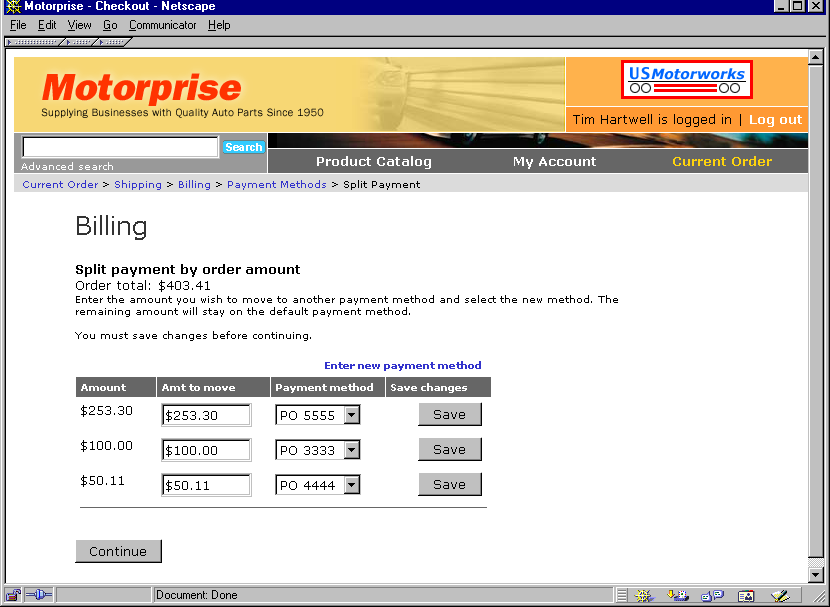Click the Split Payment breadcrumb text

click(x=382, y=184)
